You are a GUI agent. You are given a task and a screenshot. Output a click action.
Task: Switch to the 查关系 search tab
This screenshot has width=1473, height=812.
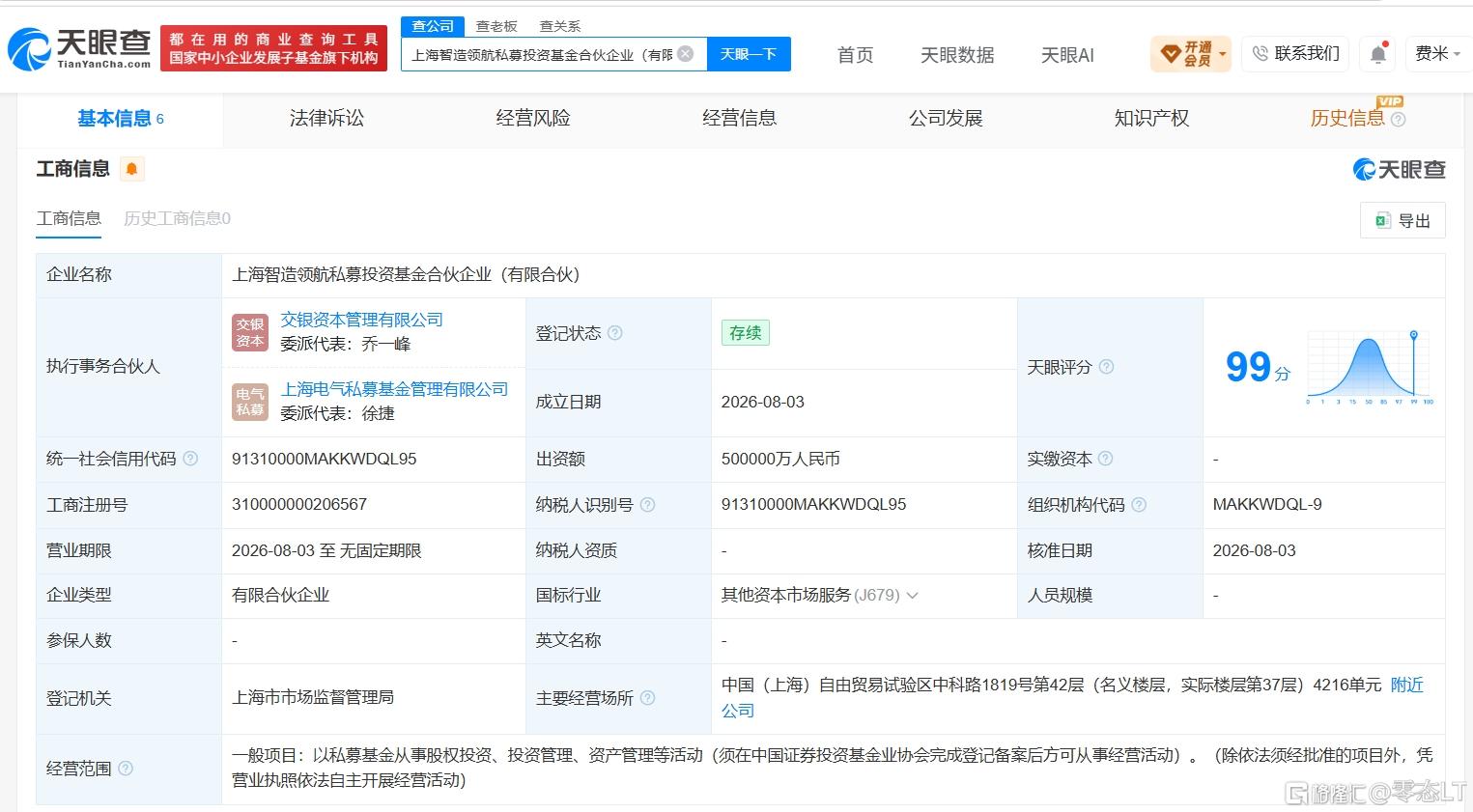pos(560,26)
